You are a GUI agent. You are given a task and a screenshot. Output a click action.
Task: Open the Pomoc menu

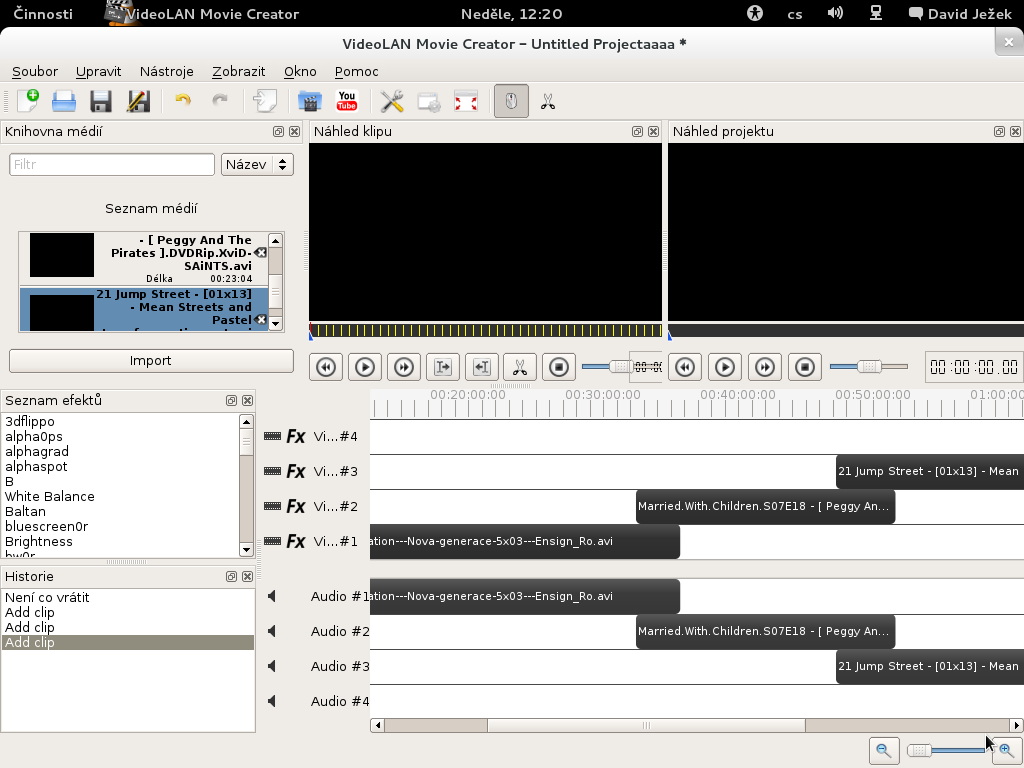tap(357, 72)
